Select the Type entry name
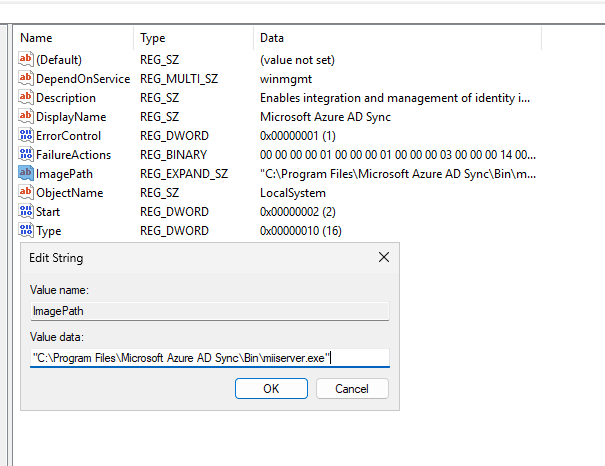Viewport: 605px width, 466px height. (x=49, y=231)
